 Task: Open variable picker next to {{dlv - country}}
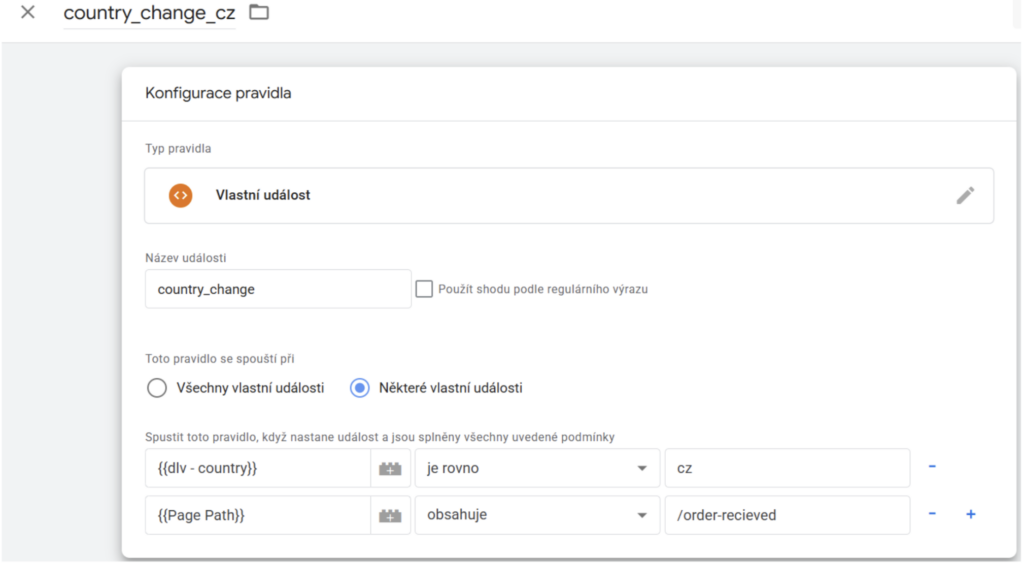(x=390, y=467)
